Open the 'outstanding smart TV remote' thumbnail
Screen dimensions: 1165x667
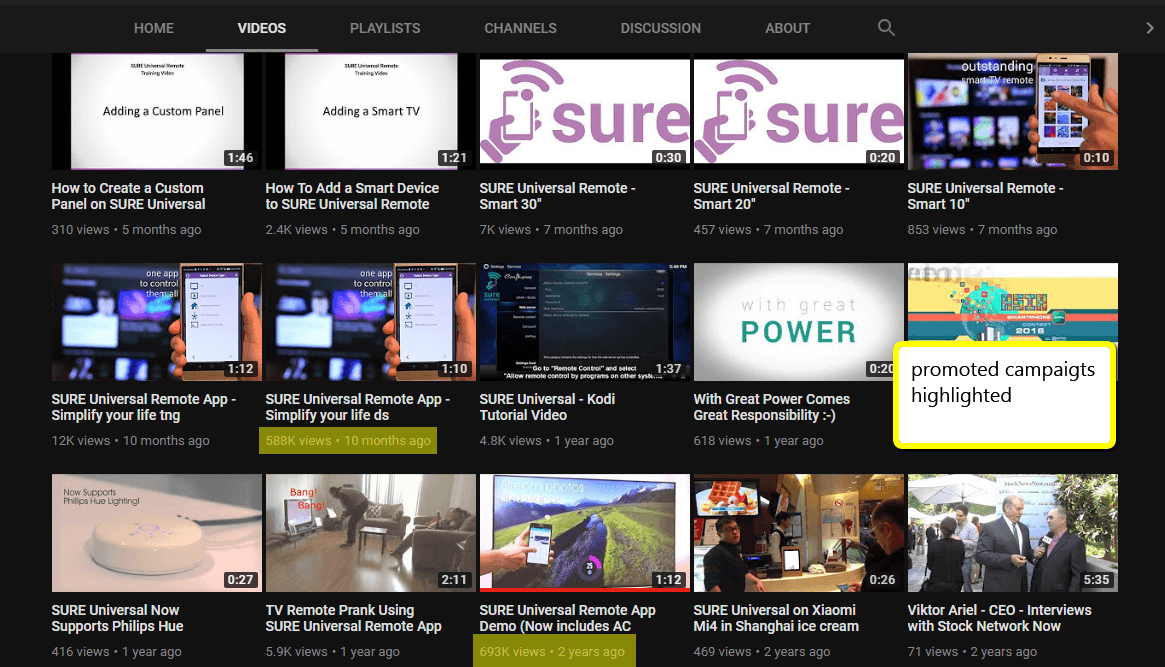(1013, 111)
